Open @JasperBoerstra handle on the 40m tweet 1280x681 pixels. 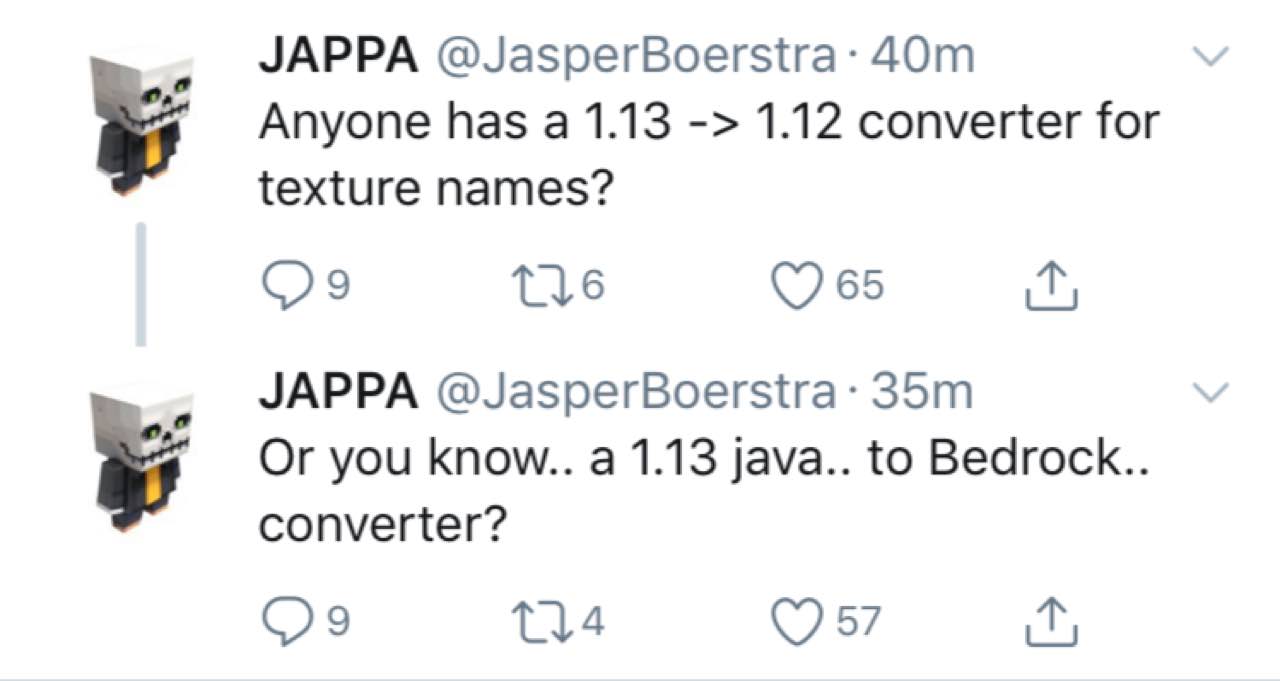click(x=634, y=56)
